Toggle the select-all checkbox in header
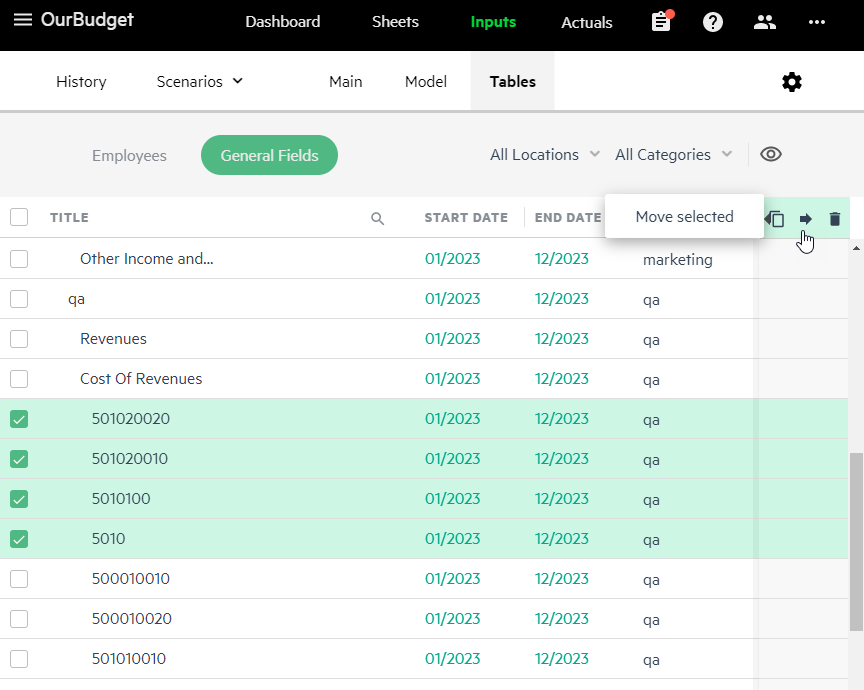Viewport: 864px width, 690px height. 19,217
